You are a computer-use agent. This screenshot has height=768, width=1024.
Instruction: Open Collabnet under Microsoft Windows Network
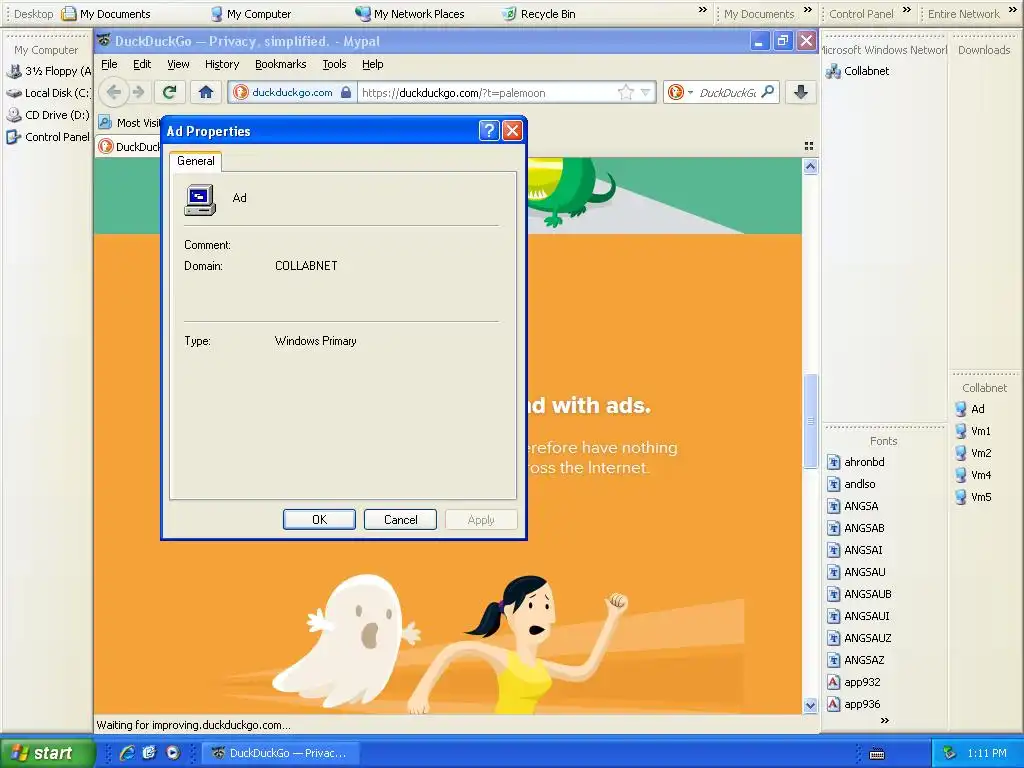pyautogui.click(x=857, y=71)
